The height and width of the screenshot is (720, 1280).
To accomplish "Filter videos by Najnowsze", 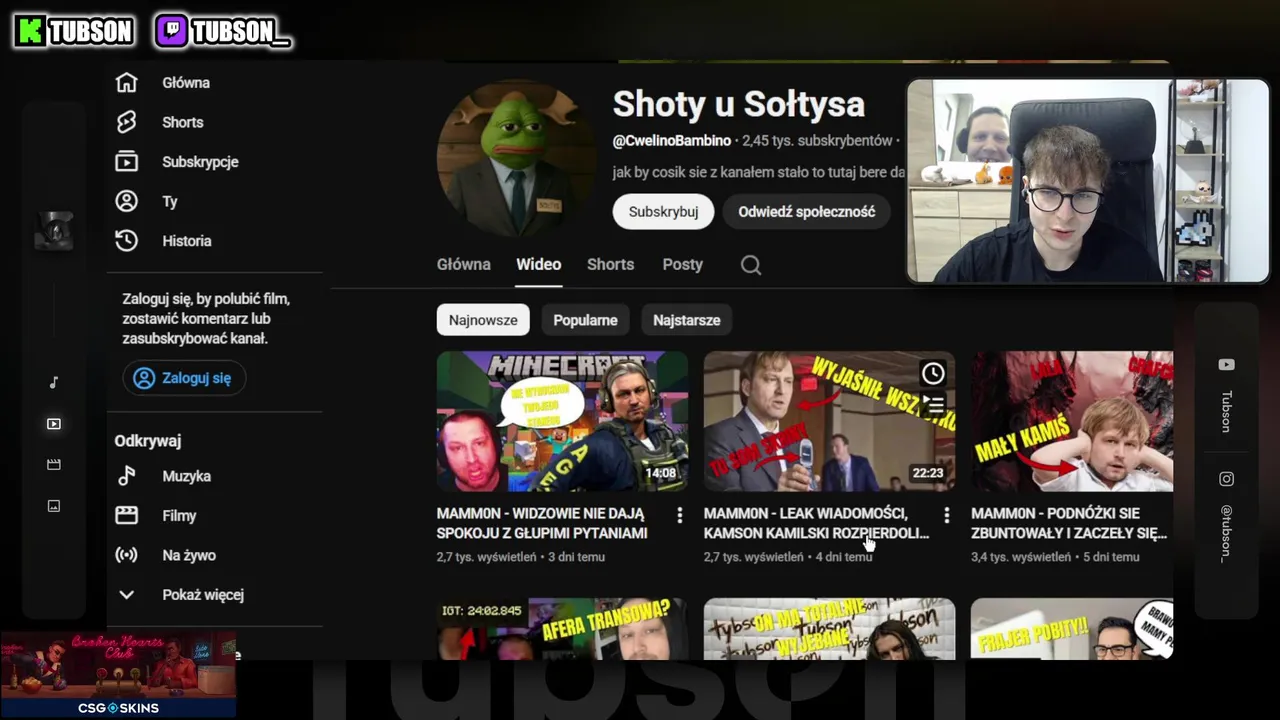I will pyautogui.click(x=483, y=320).
